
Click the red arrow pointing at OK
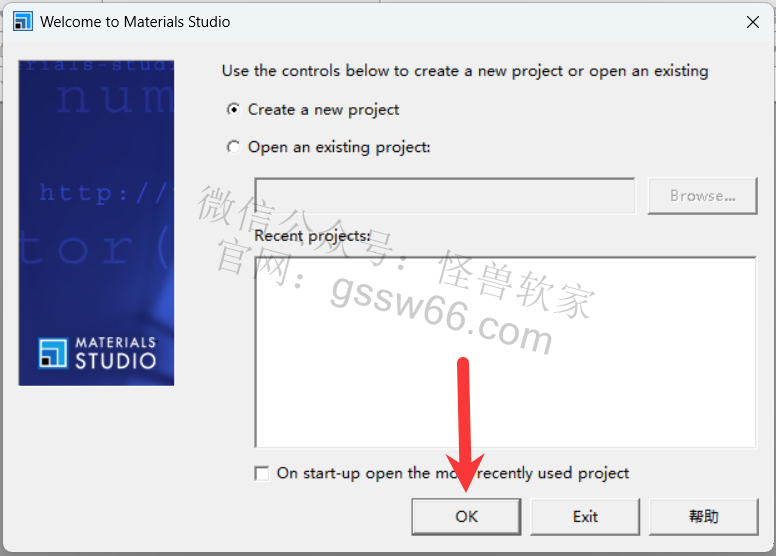click(x=464, y=424)
